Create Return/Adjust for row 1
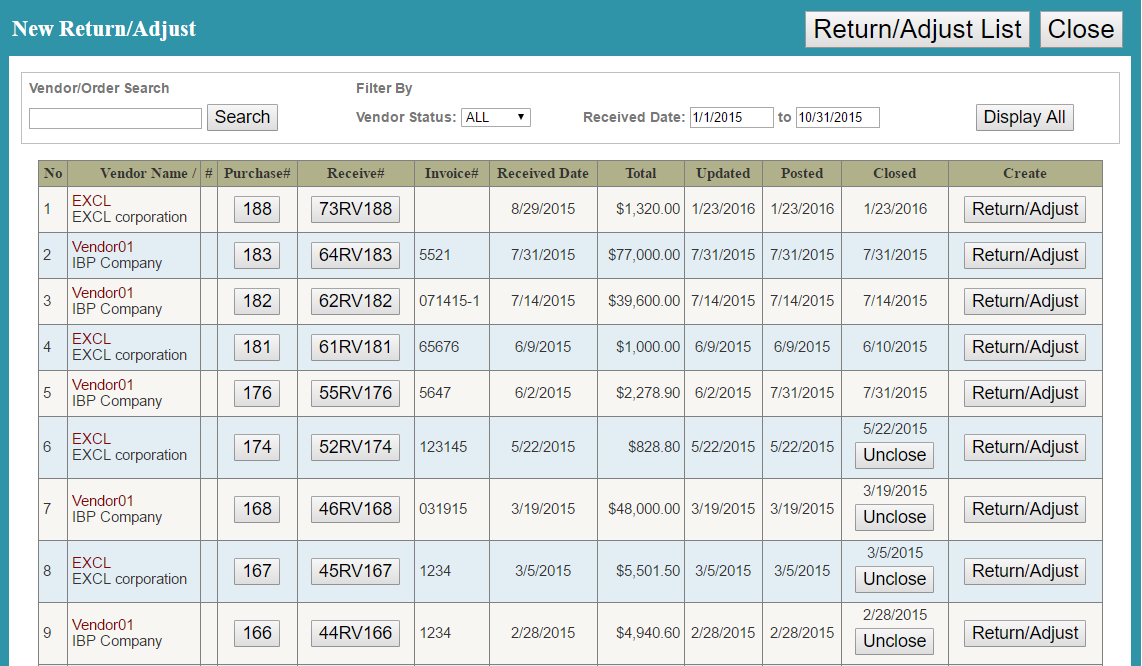This screenshot has width=1142, height=666. click(x=1025, y=209)
